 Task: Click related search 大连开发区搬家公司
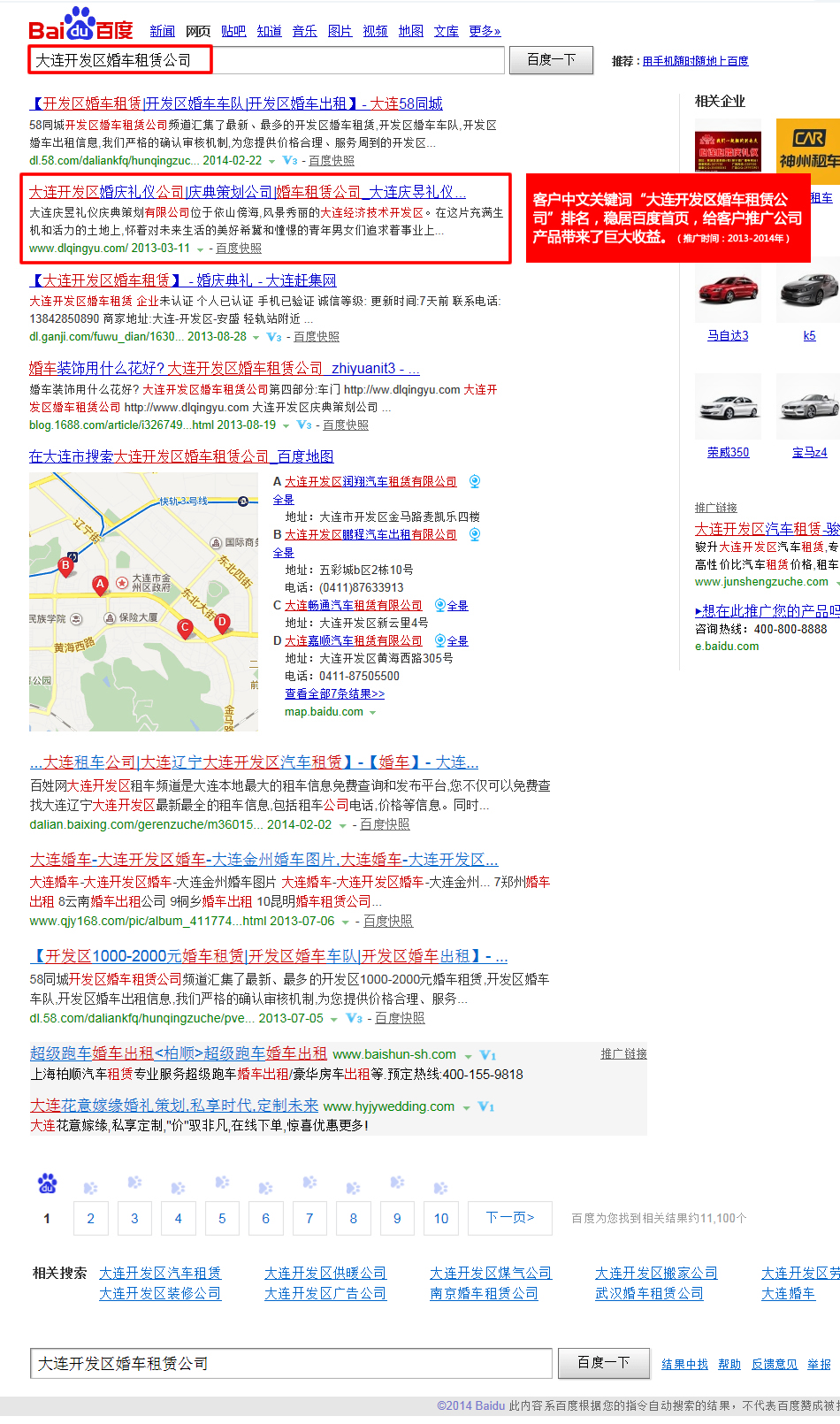(x=656, y=1273)
